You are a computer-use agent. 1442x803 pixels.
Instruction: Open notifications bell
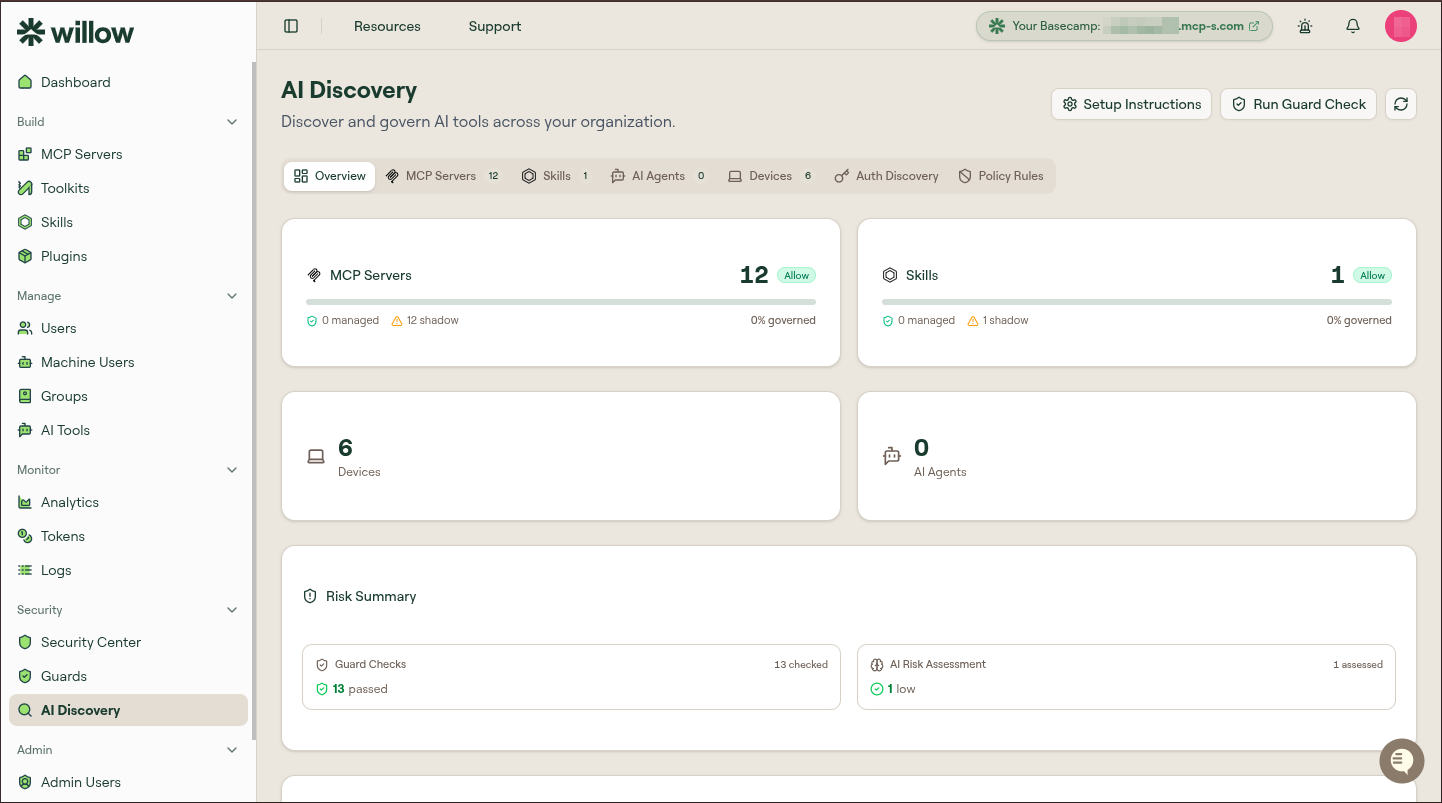click(x=1353, y=26)
